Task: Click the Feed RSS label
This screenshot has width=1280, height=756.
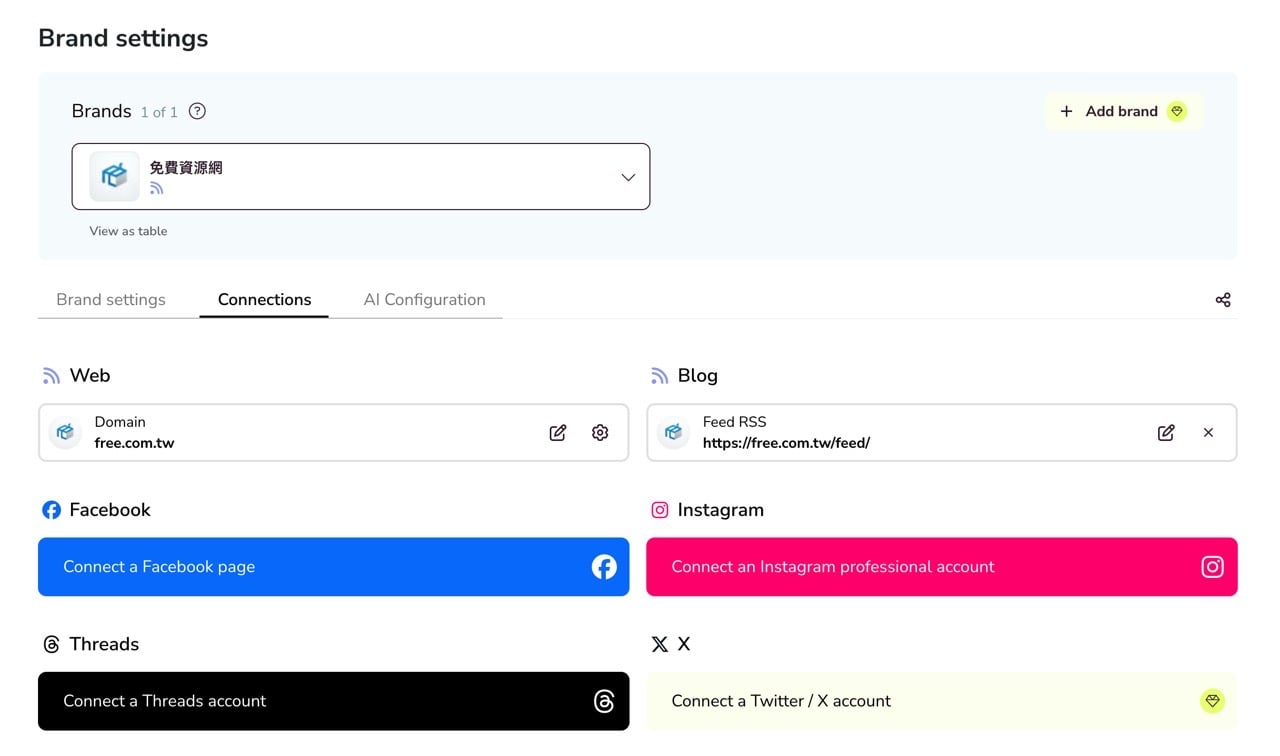Action: click(x=734, y=422)
